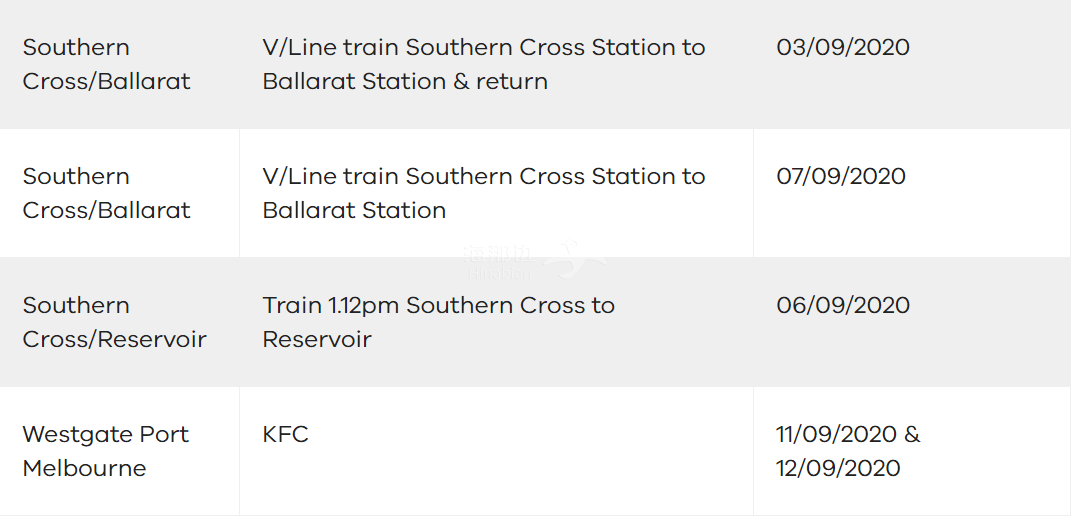
Task: Select the 07/09/2020 date cell
Action: point(912,193)
